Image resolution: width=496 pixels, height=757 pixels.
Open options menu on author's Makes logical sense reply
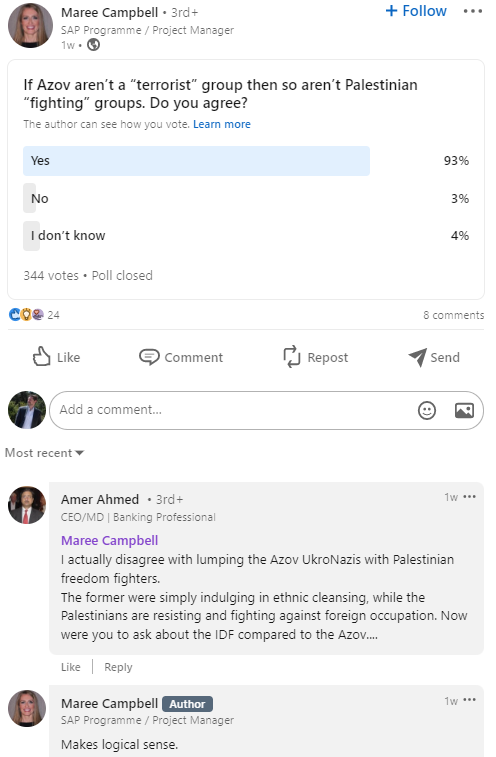(469, 700)
